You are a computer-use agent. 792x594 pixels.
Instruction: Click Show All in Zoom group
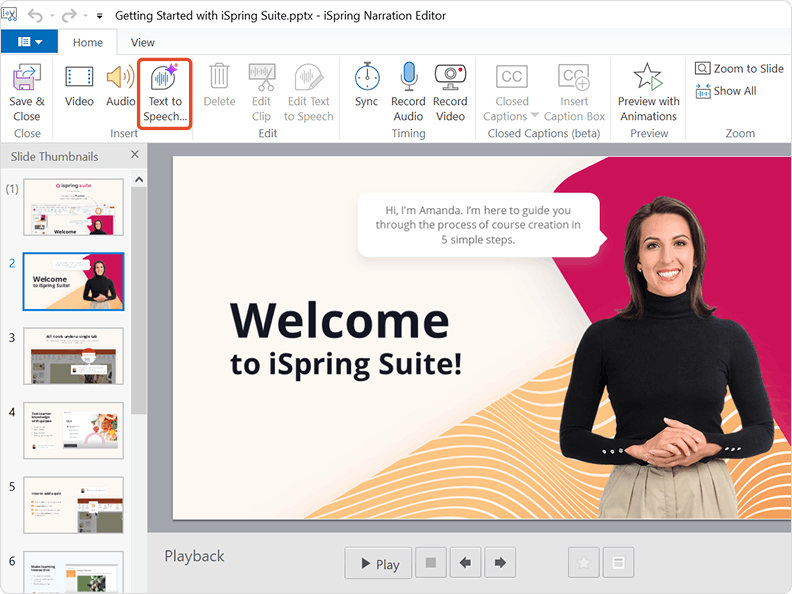coord(726,91)
